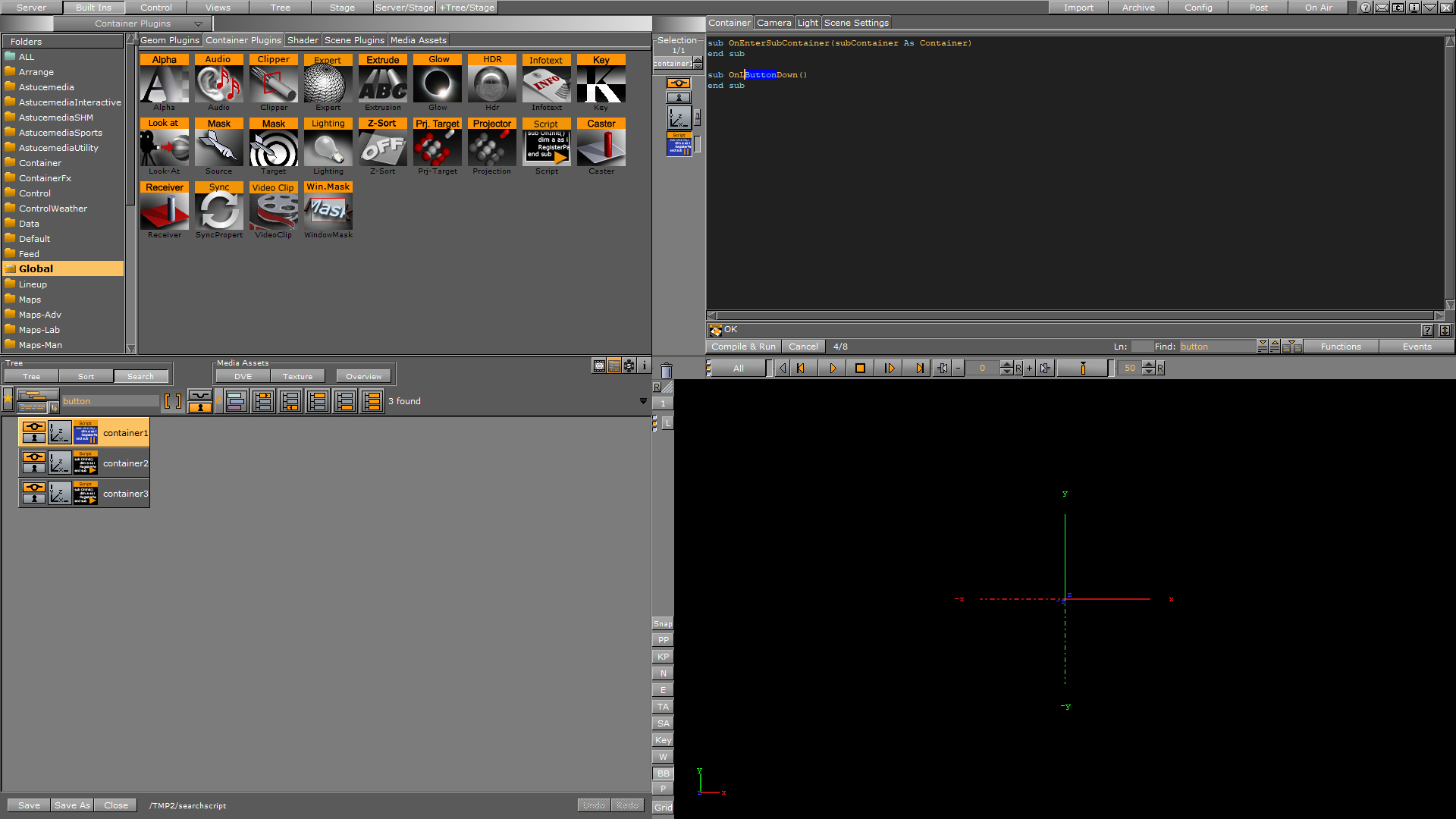Select the Shader plugins tab

(302, 40)
